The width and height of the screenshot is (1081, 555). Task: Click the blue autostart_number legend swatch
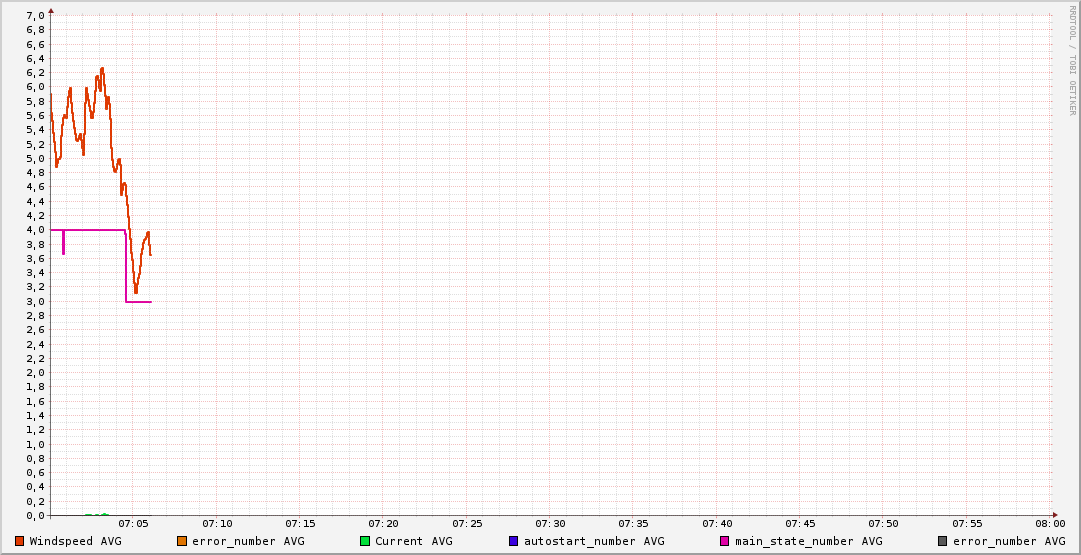pyautogui.click(x=513, y=541)
